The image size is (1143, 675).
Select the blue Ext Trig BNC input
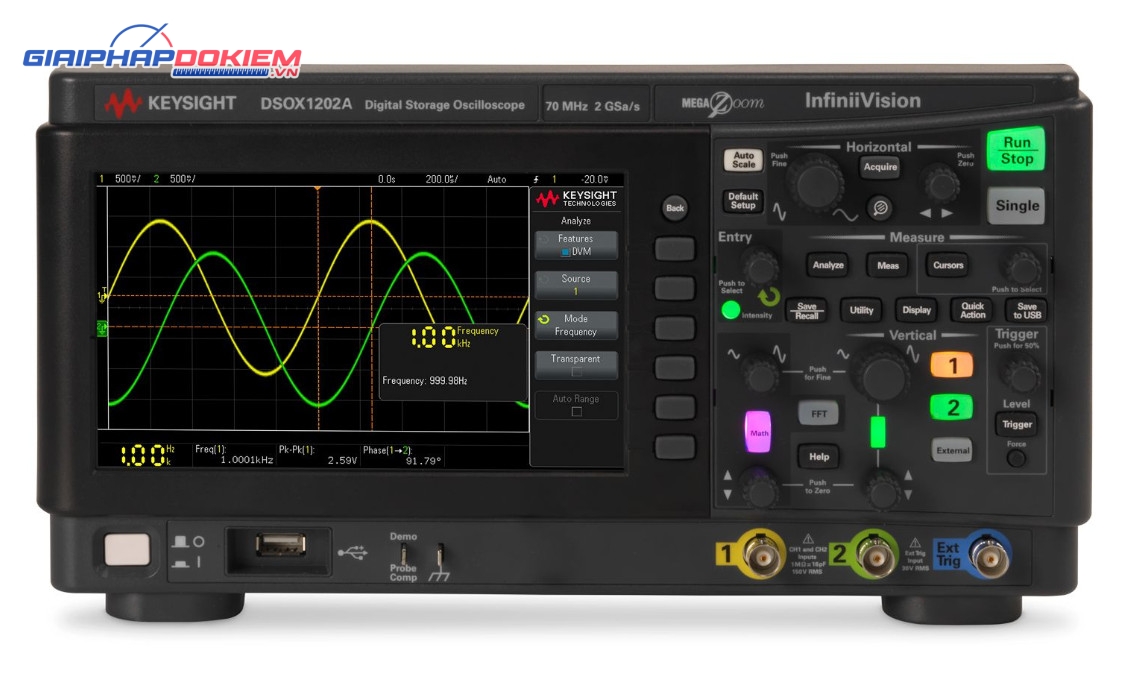[x=989, y=555]
